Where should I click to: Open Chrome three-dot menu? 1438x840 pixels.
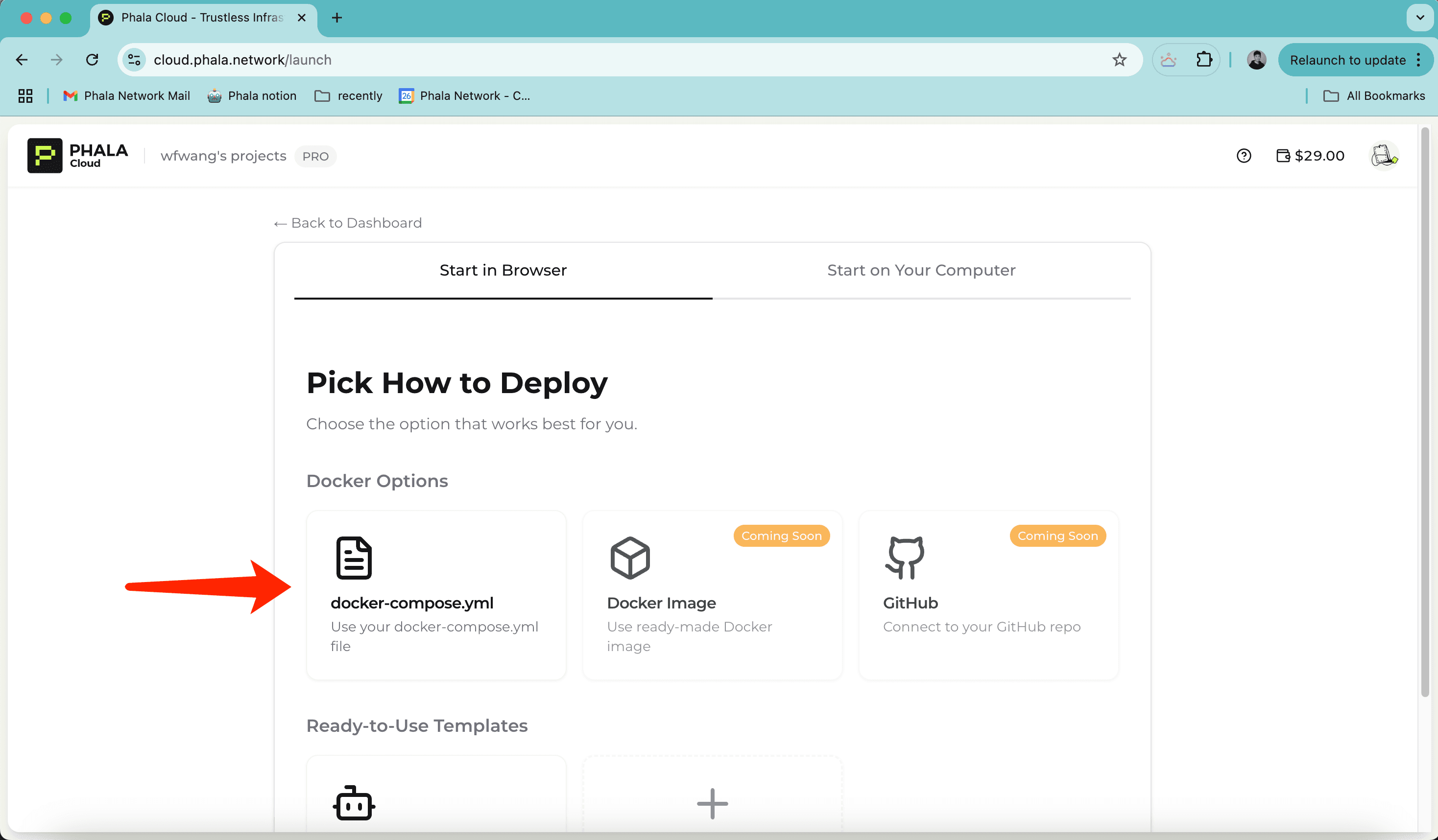click(x=1418, y=60)
